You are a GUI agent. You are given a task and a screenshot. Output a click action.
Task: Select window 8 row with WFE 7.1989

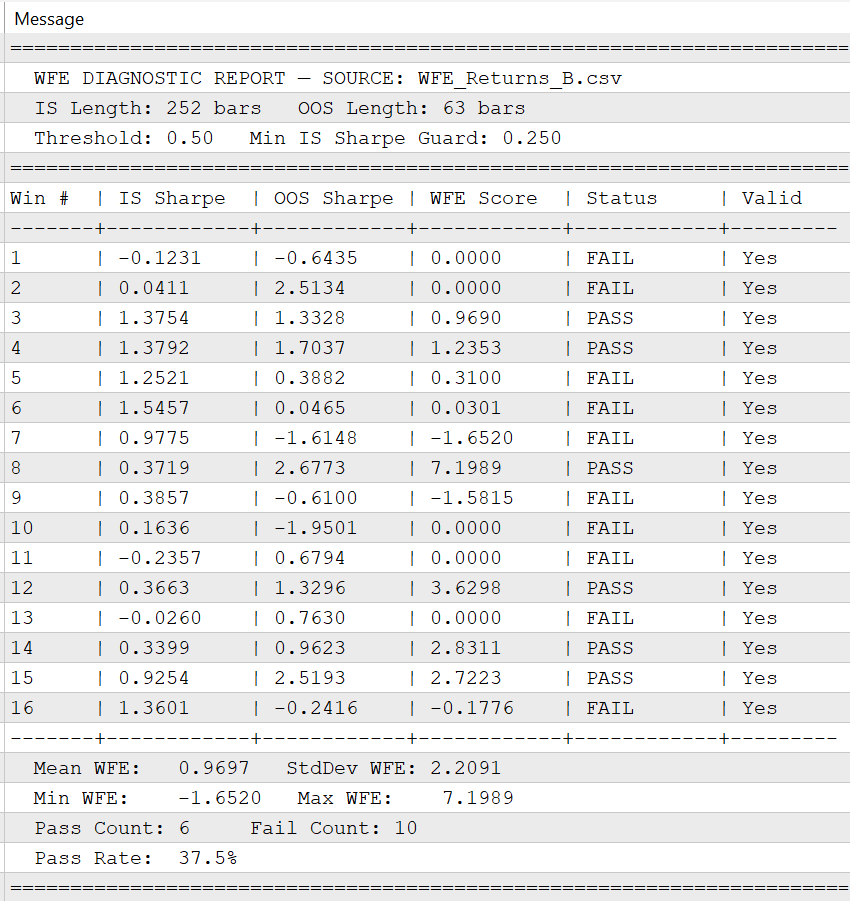[427, 468]
